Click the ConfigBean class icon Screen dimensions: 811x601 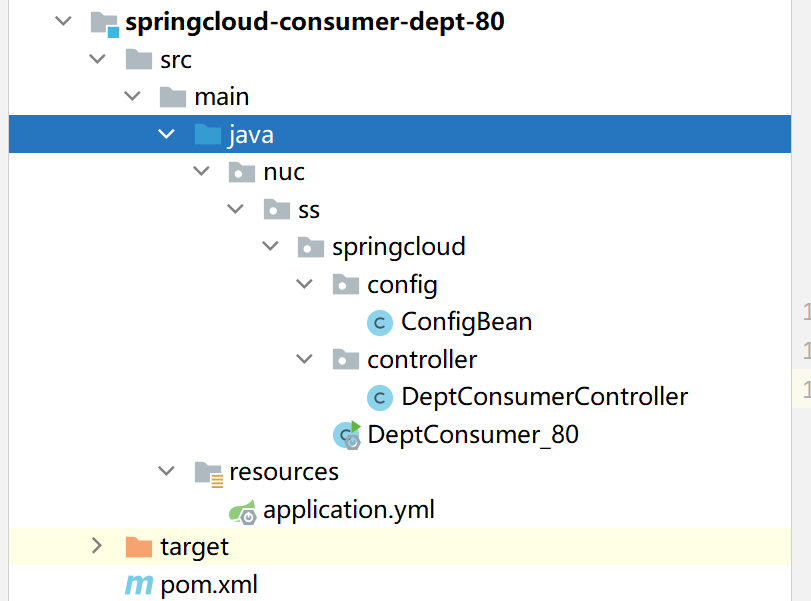(380, 323)
